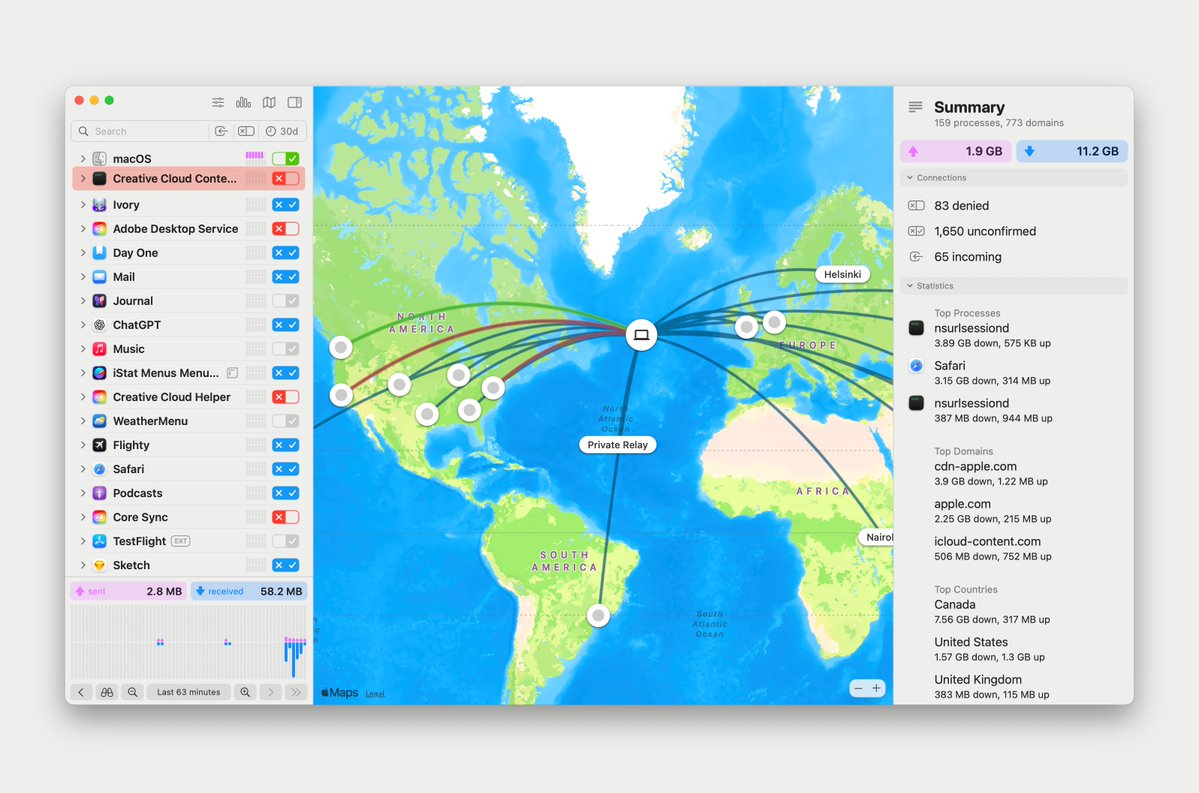Image resolution: width=1199 pixels, height=793 pixels.
Task: Select the Flighty app icon
Action: click(x=99, y=445)
